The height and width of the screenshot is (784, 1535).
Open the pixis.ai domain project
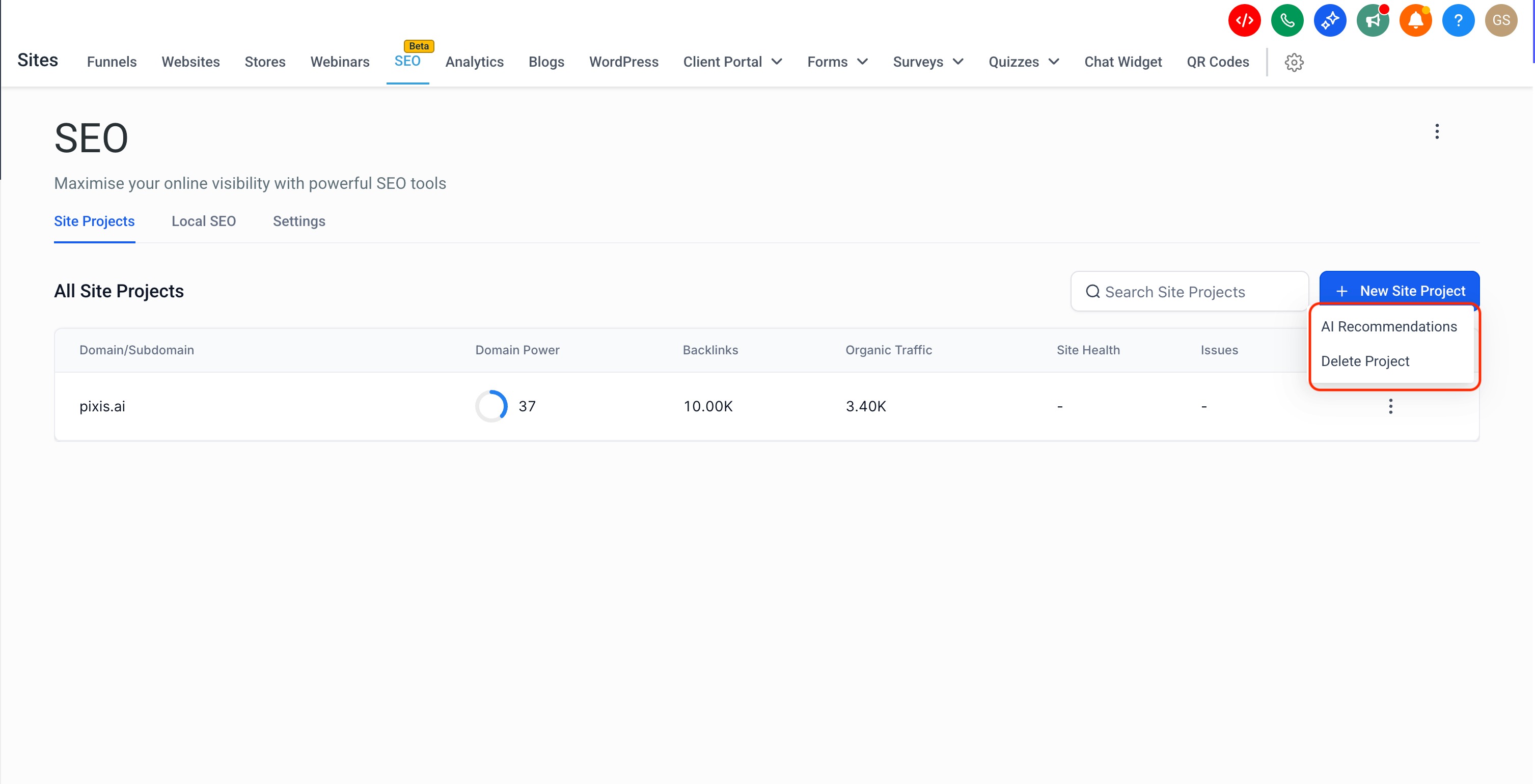click(102, 406)
